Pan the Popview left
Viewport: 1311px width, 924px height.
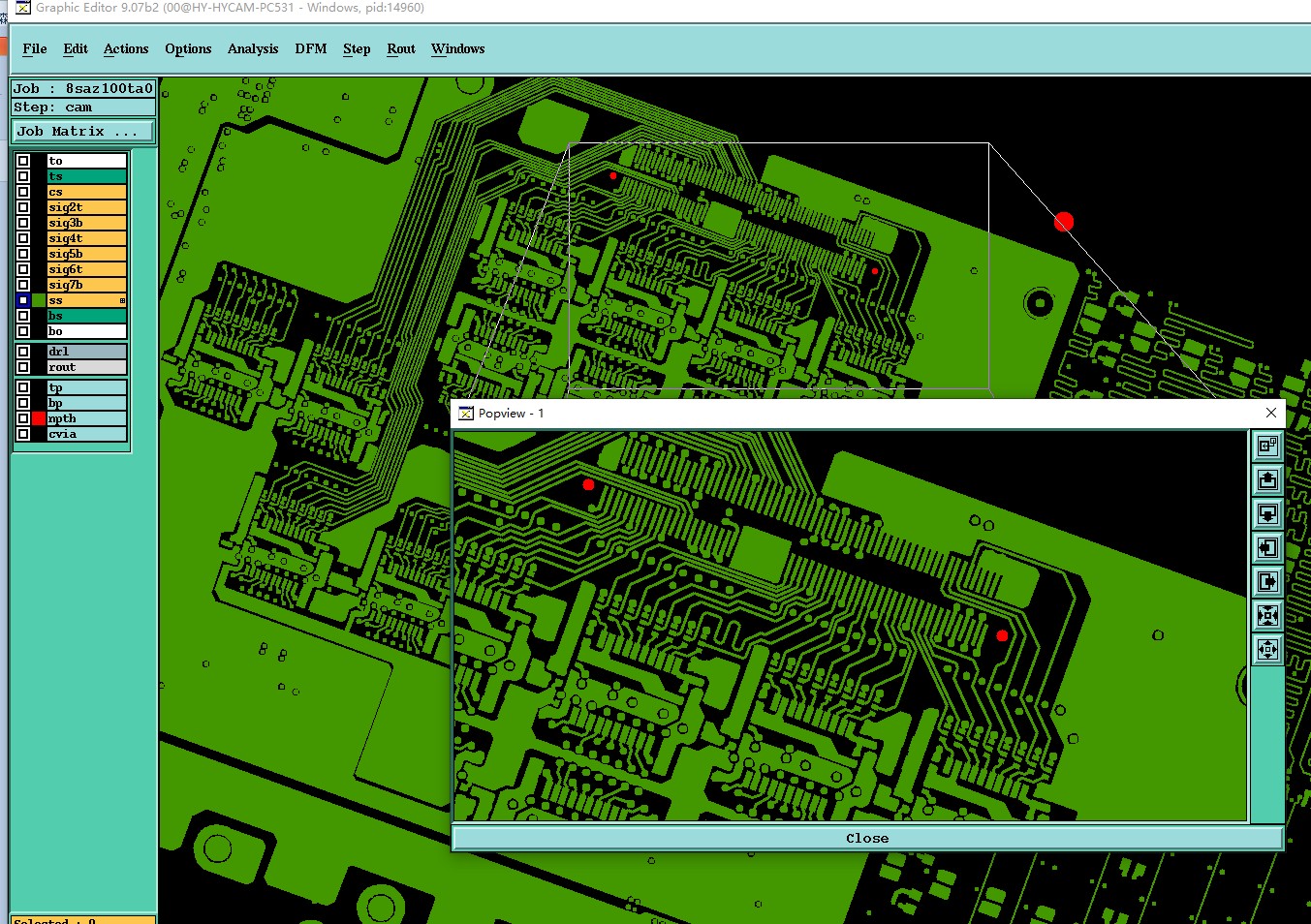[1267, 547]
